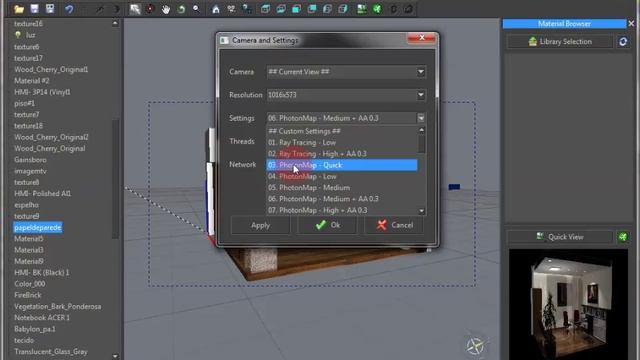Click the refresh icon beside Library Selection
This screenshot has height=360, width=640.
623,42
